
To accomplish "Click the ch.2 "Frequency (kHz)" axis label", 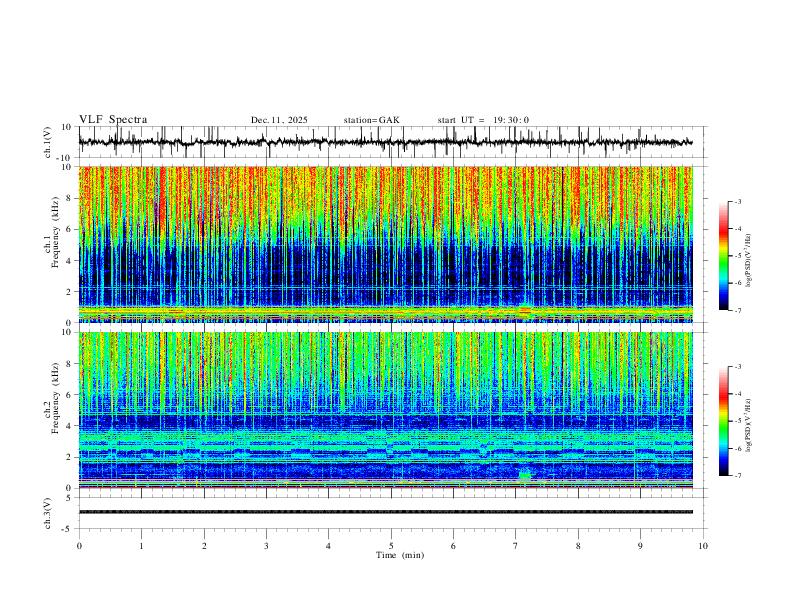I will (x=56, y=398).
